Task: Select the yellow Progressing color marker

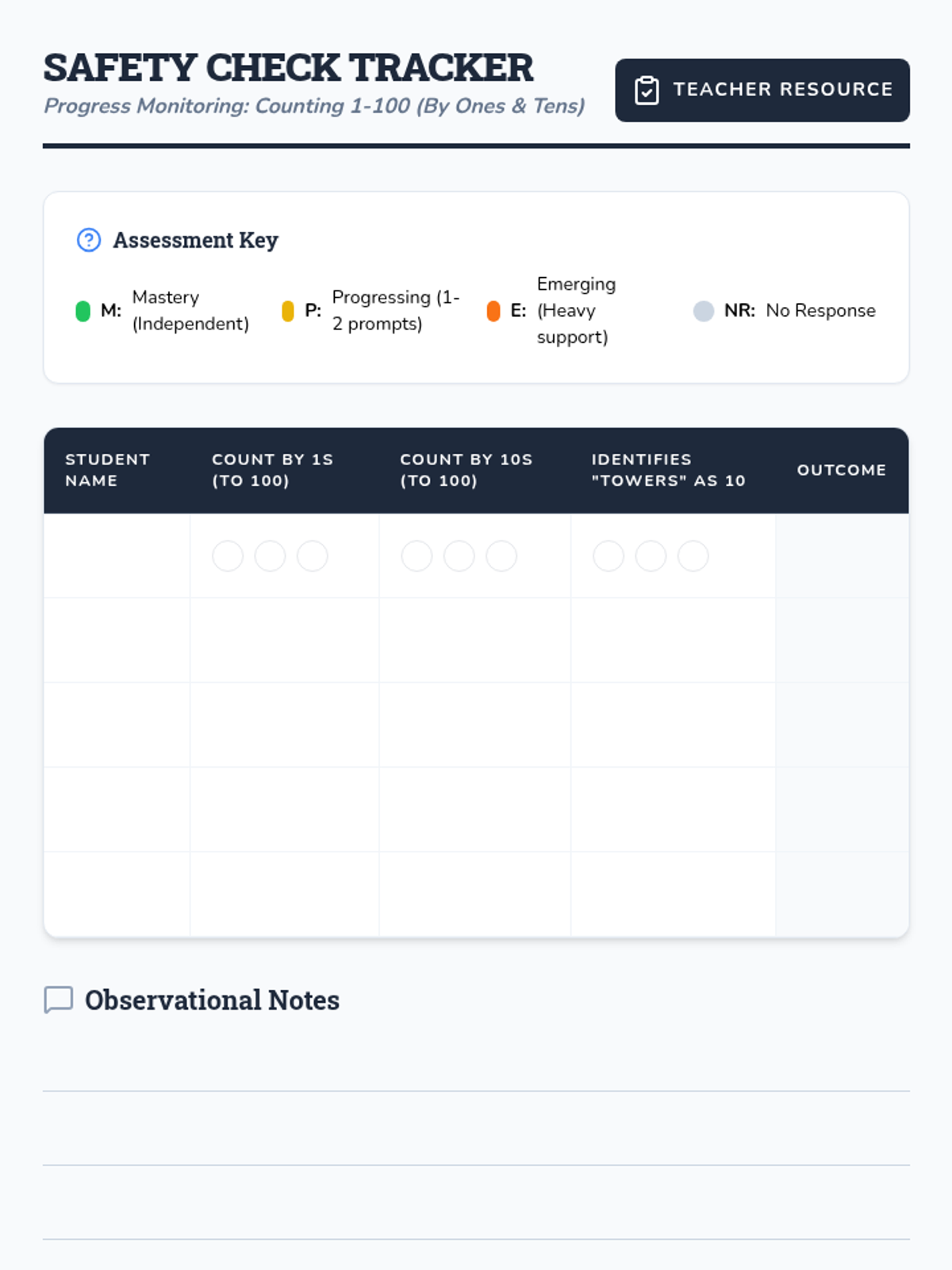Action: 288,310
